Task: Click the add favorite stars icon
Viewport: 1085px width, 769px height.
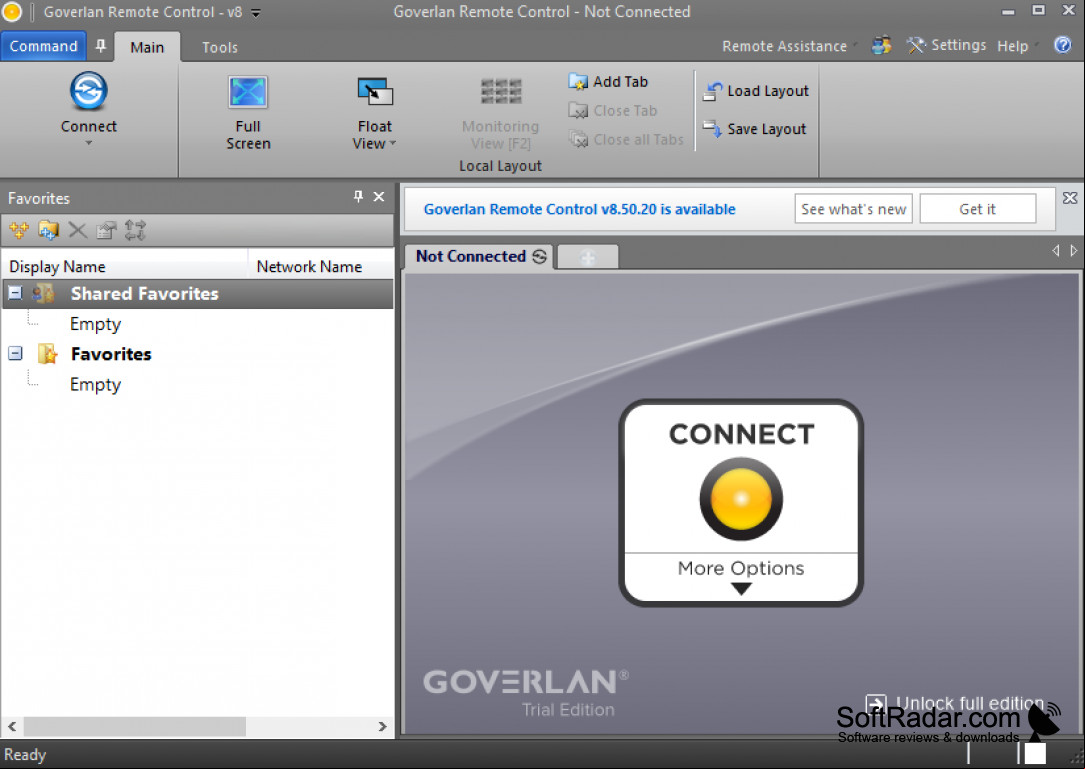Action: pyautogui.click(x=19, y=230)
